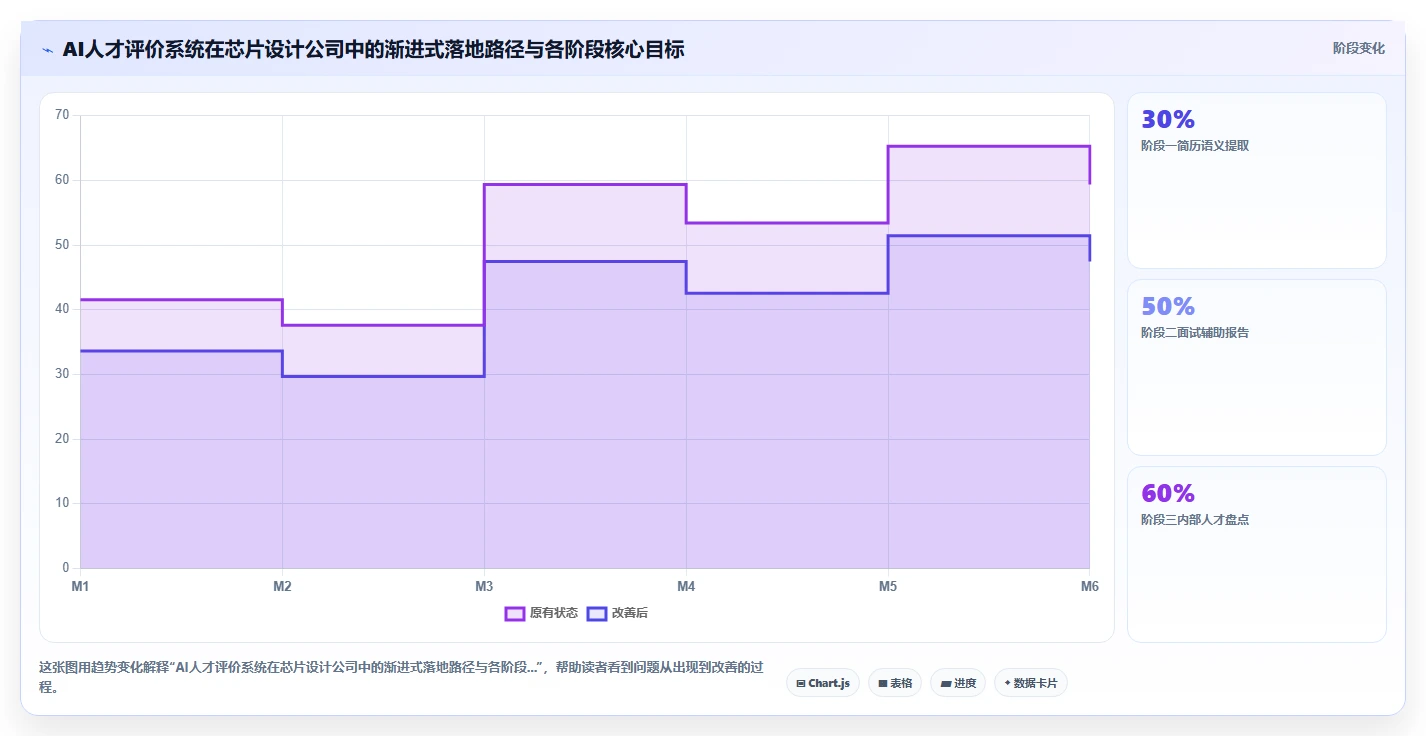Click the lightning icon beside the title
Image resolution: width=1426 pixels, height=736 pixels.
click(48, 50)
